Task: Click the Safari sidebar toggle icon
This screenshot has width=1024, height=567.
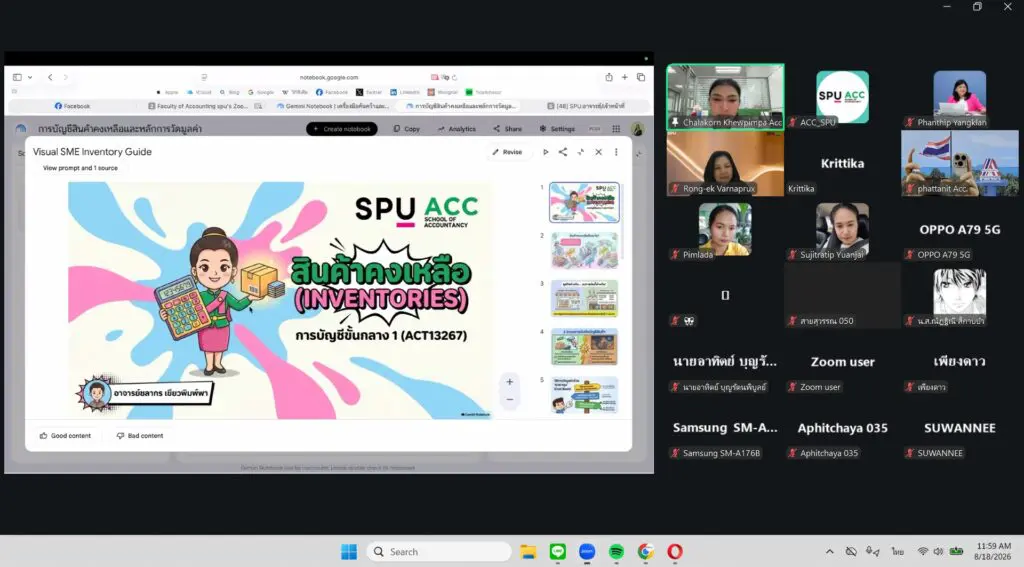Action: click(x=17, y=77)
